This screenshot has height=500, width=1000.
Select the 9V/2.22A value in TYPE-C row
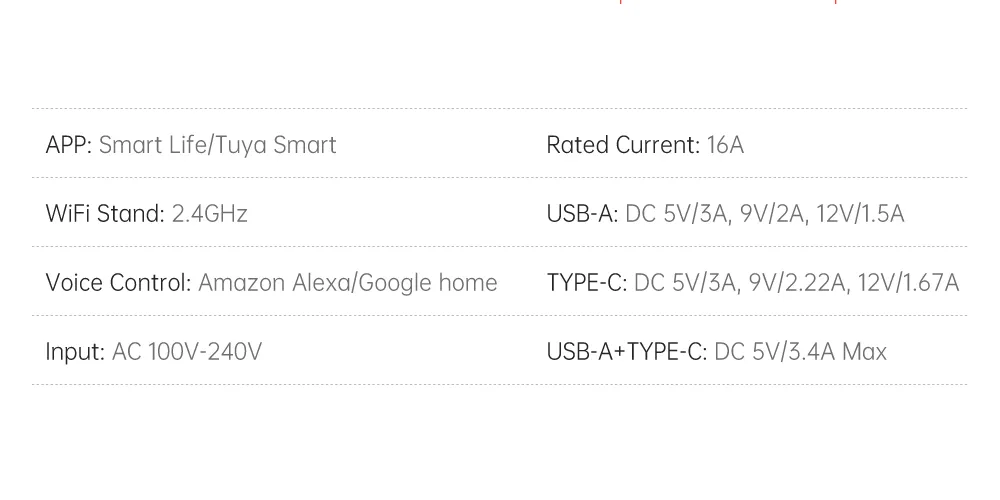(x=799, y=283)
